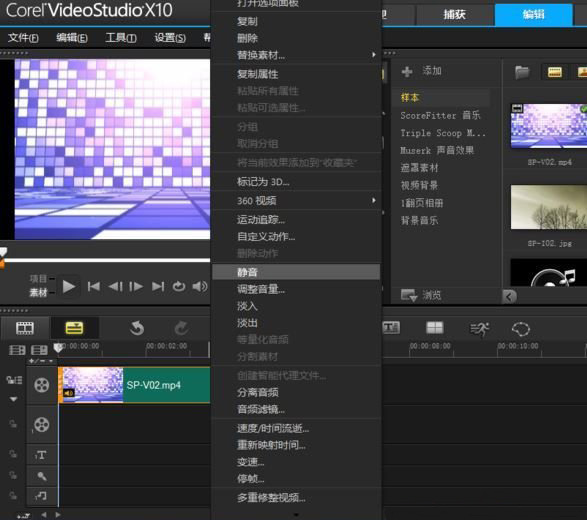The width and height of the screenshot is (587, 520).
Task: Open the motion tracking tool
Action: pyautogui.click(x=480, y=329)
